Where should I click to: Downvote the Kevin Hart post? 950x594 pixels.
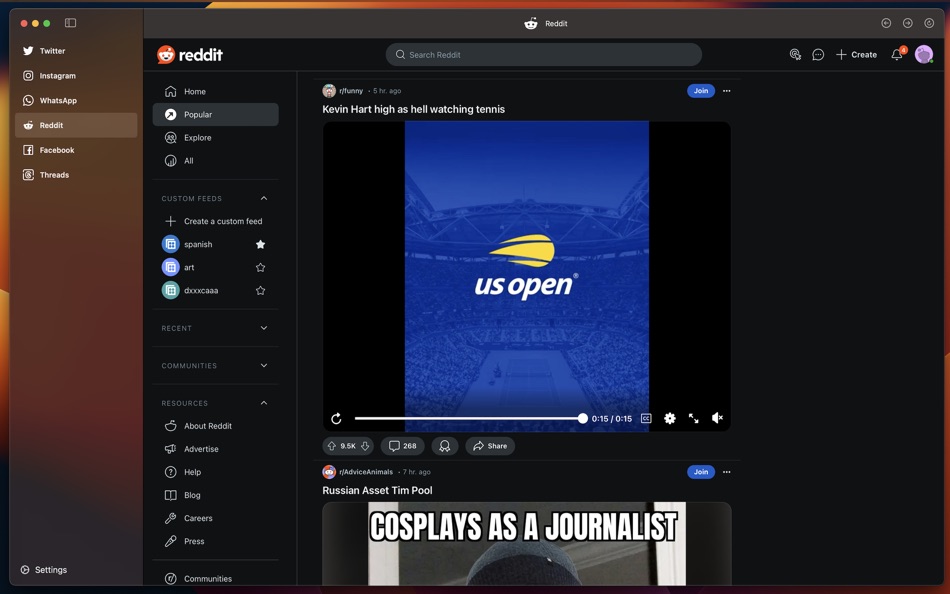[x=365, y=446]
